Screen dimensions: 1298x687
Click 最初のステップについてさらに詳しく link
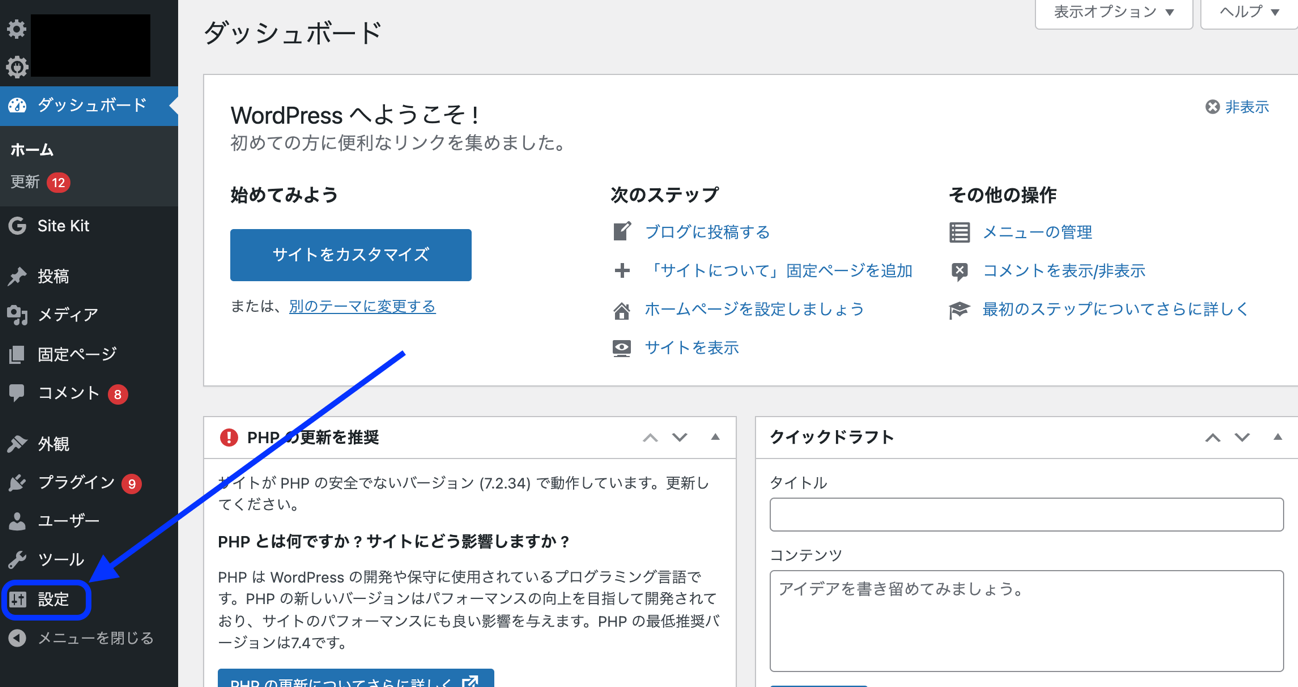tap(1116, 310)
